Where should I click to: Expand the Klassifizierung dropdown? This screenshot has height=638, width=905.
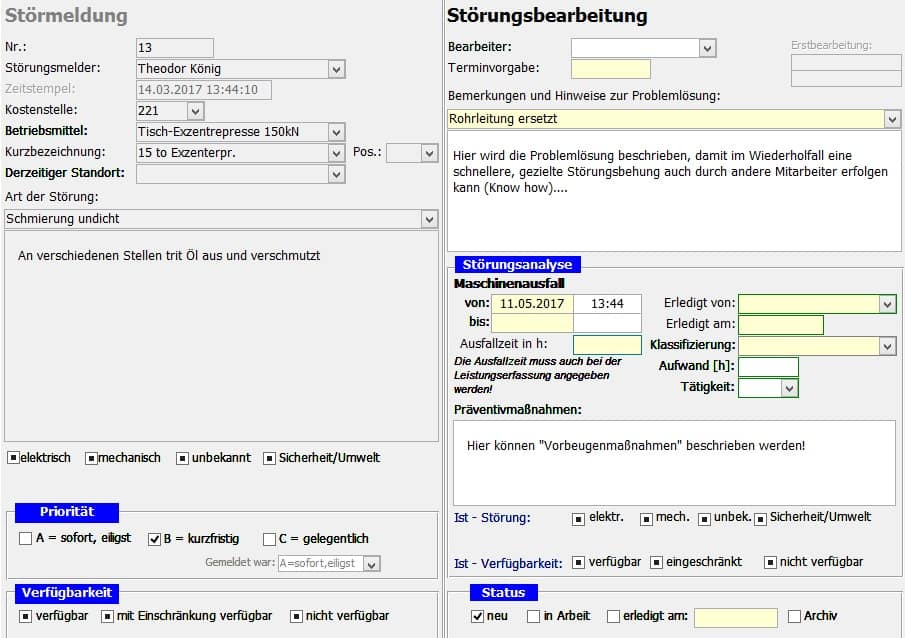pyautogui.click(x=887, y=345)
